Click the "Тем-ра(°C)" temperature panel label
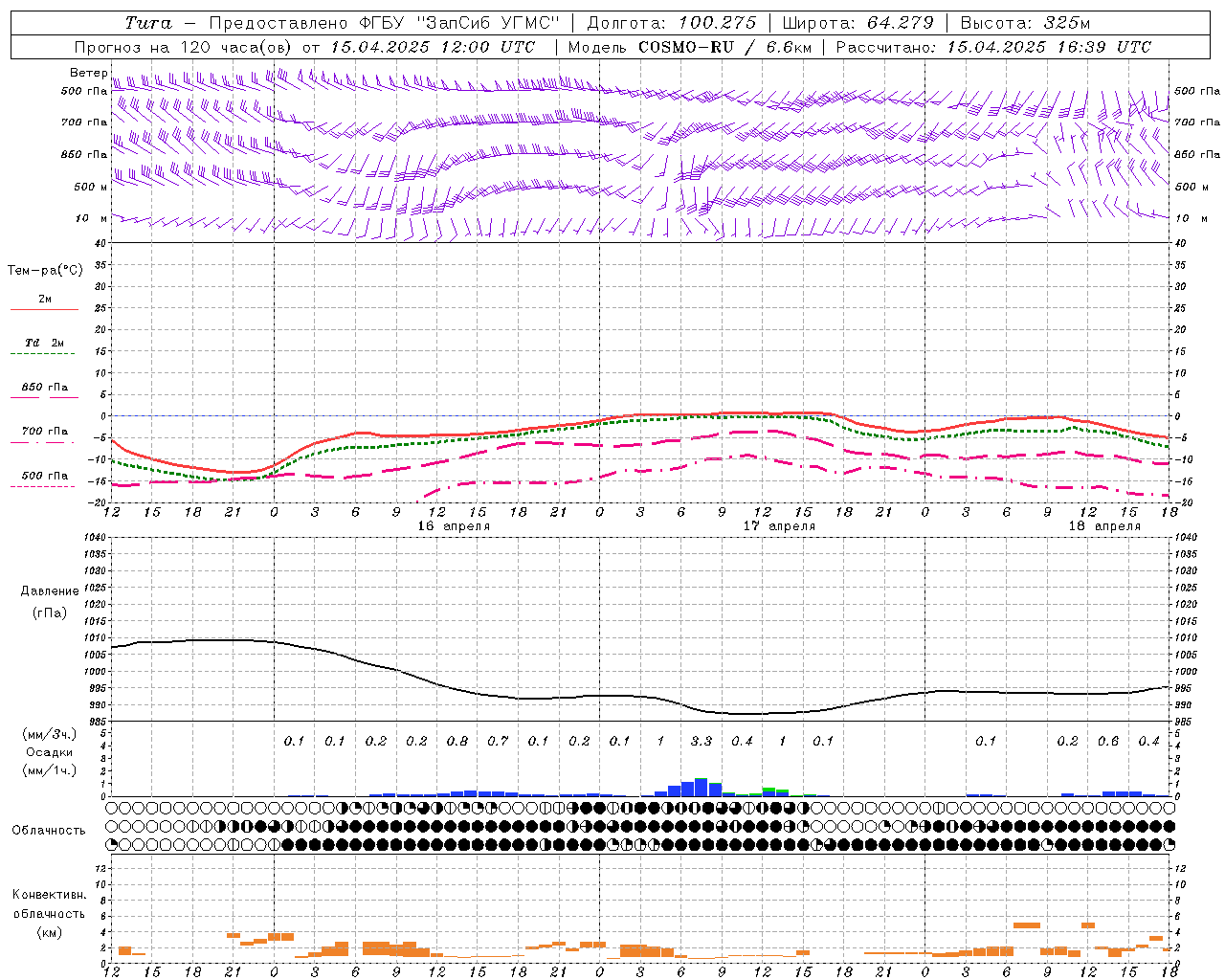1225x980 pixels. [45, 271]
